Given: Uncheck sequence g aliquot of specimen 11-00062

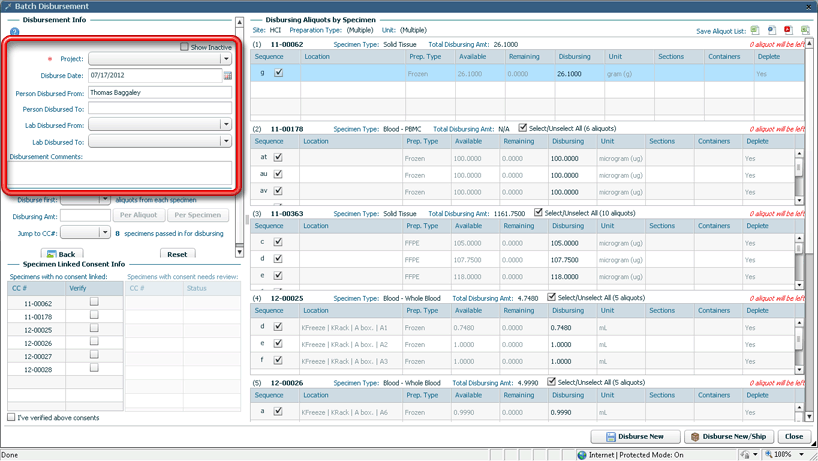Looking at the screenshot, I should (x=279, y=73).
